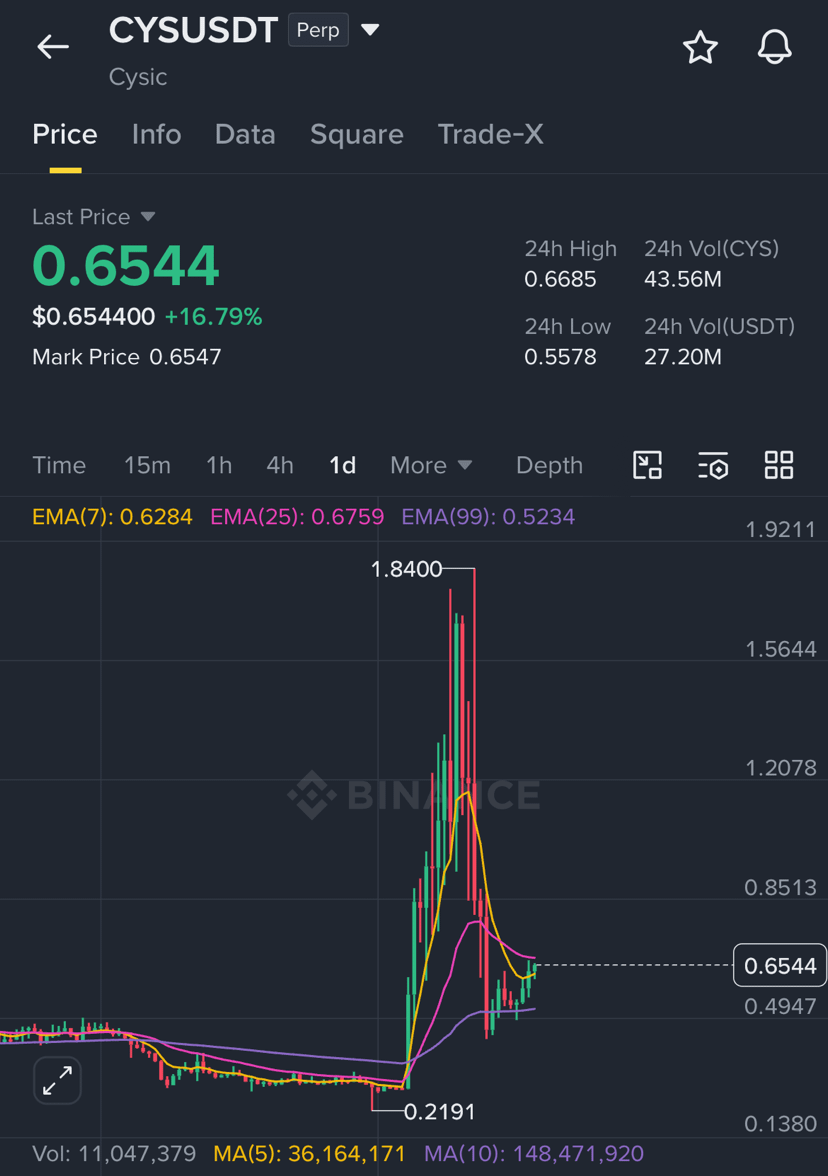Open the chart indicator settings icon
The height and width of the screenshot is (1176, 828).
point(712,465)
